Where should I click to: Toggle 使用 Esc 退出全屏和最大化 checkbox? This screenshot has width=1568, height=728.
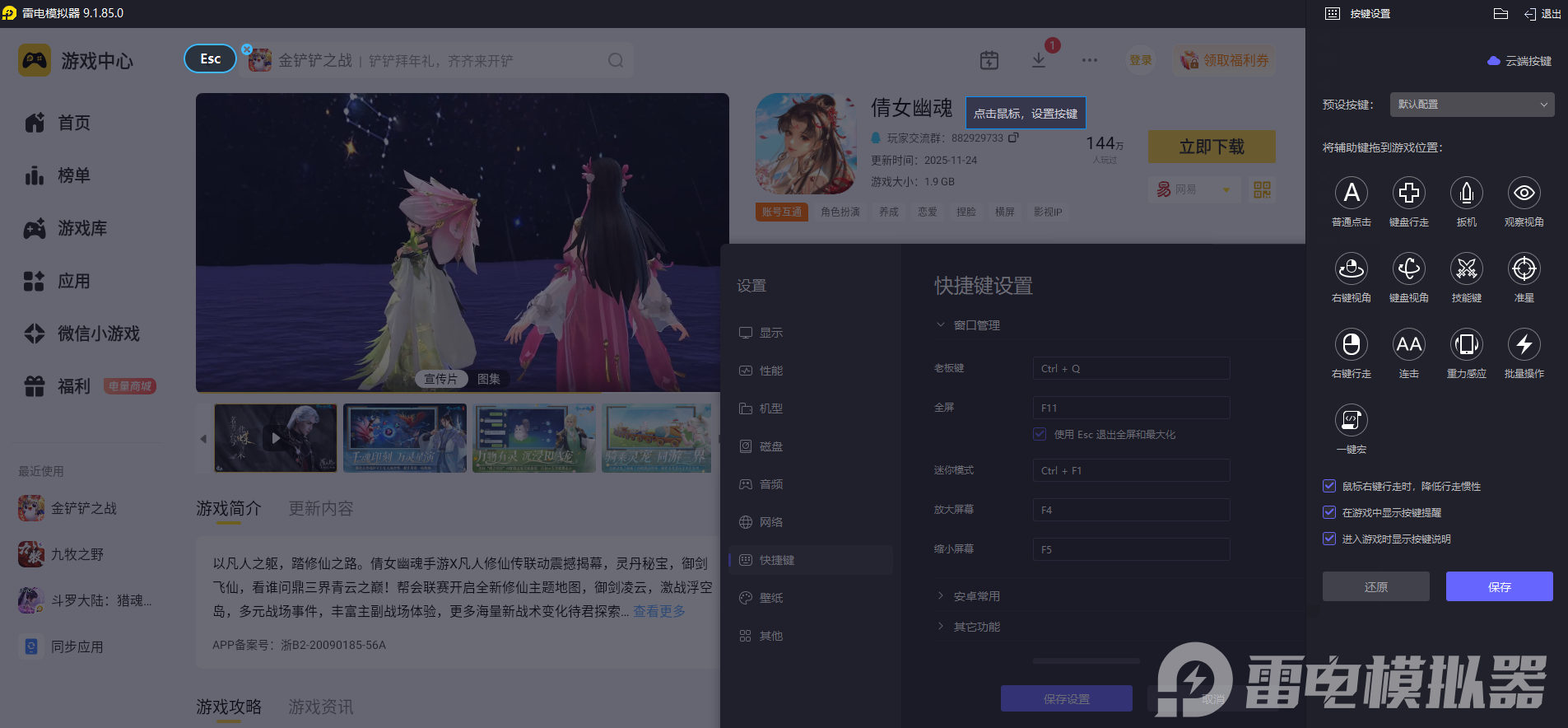pyautogui.click(x=1040, y=434)
